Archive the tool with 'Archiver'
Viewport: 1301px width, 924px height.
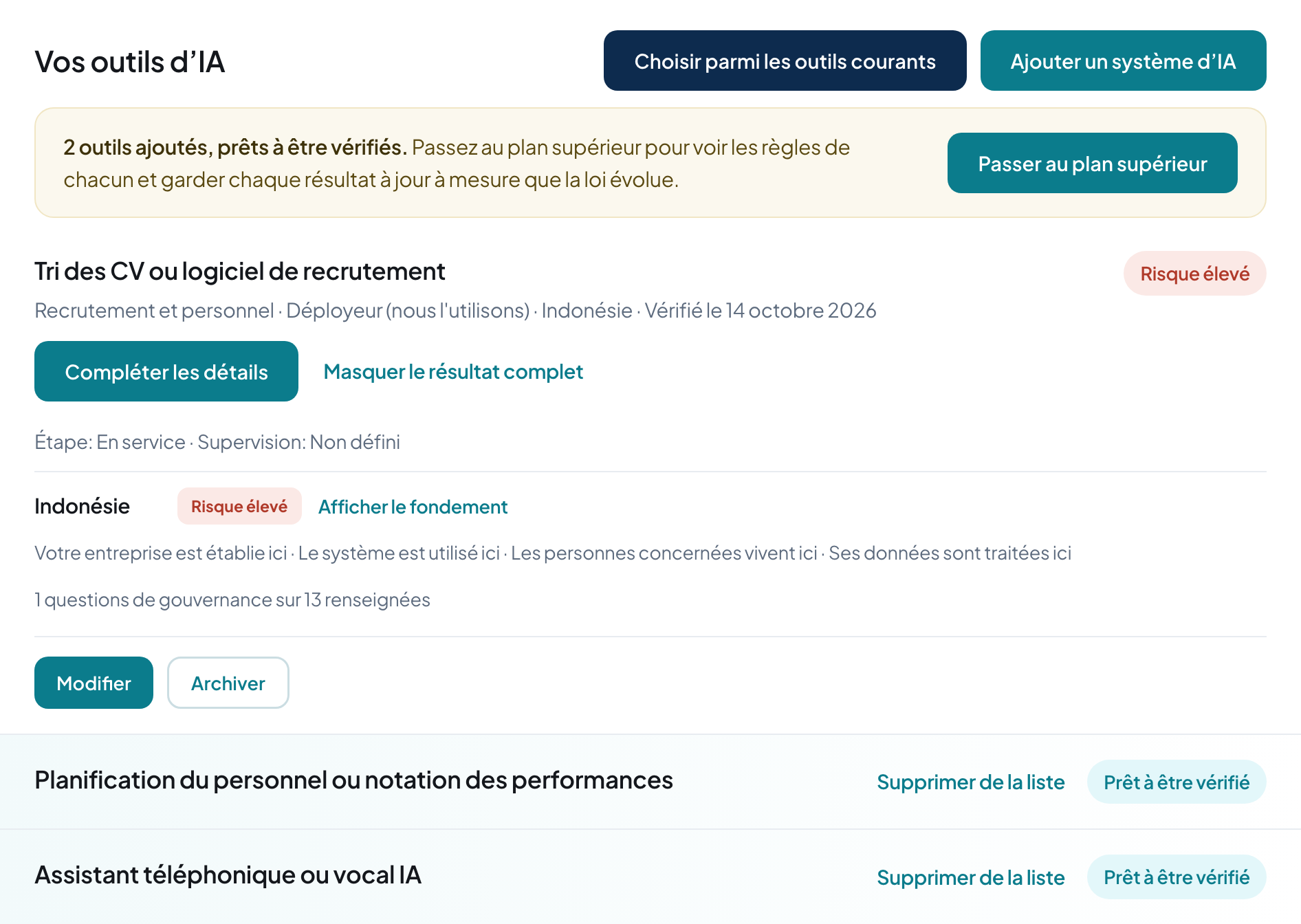(228, 683)
